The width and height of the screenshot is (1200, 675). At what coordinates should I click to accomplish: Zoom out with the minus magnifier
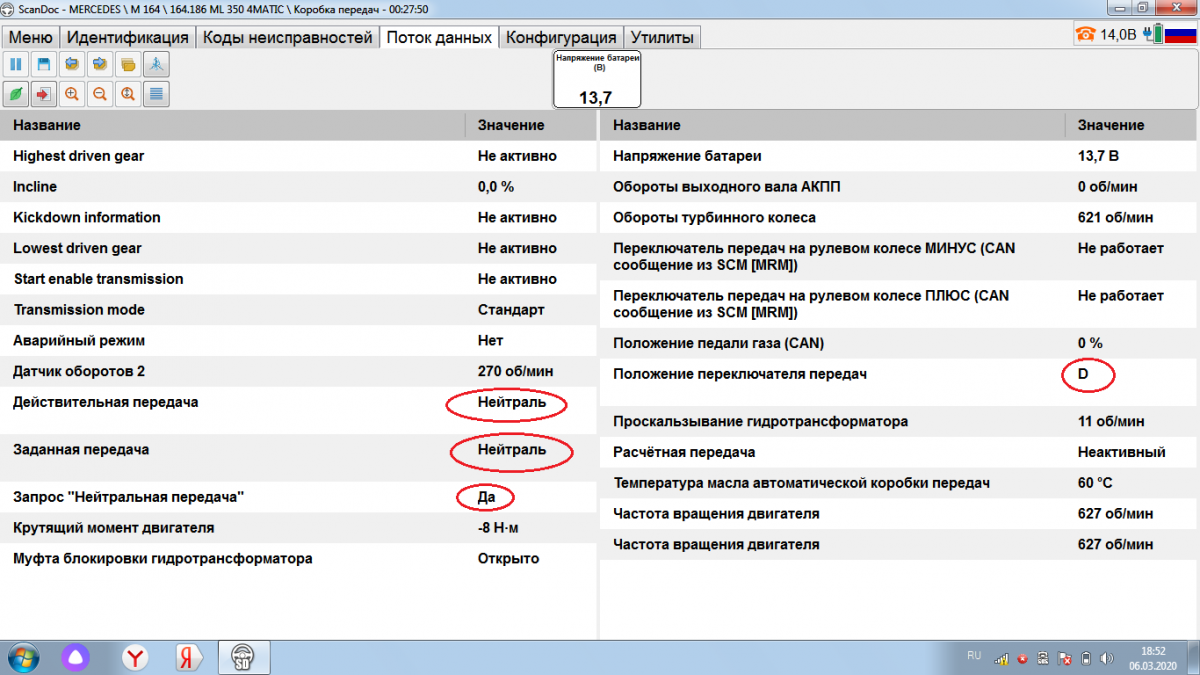click(100, 94)
